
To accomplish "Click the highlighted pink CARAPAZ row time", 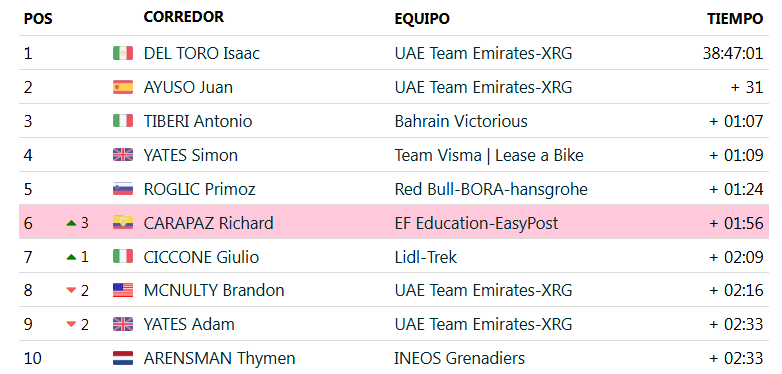I will (x=736, y=223).
